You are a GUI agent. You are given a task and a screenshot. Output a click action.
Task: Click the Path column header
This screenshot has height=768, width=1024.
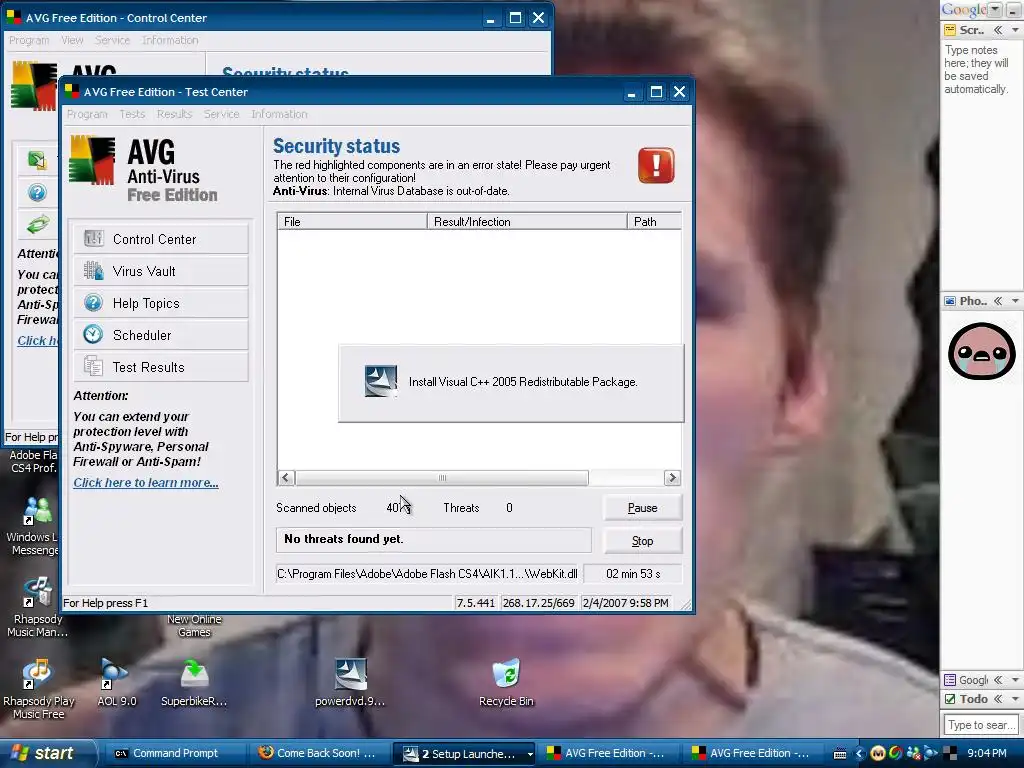pyautogui.click(x=654, y=221)
